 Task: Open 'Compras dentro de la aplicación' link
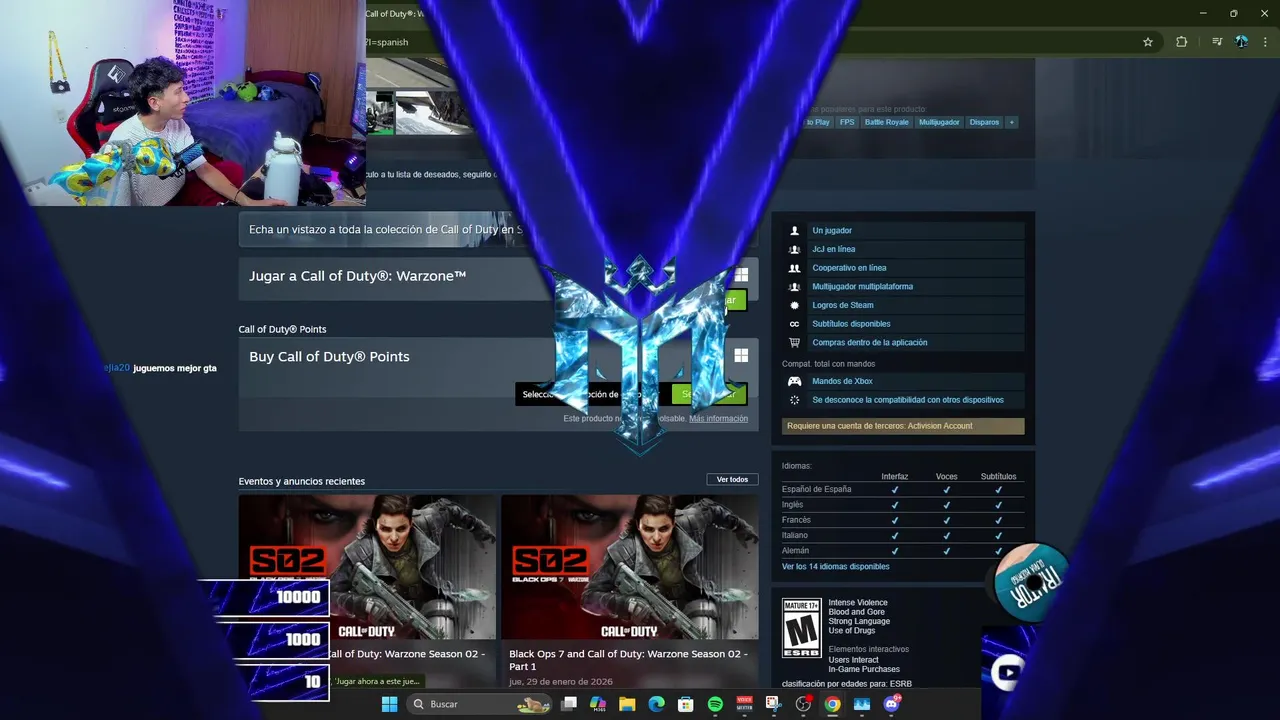click(869, 342)
